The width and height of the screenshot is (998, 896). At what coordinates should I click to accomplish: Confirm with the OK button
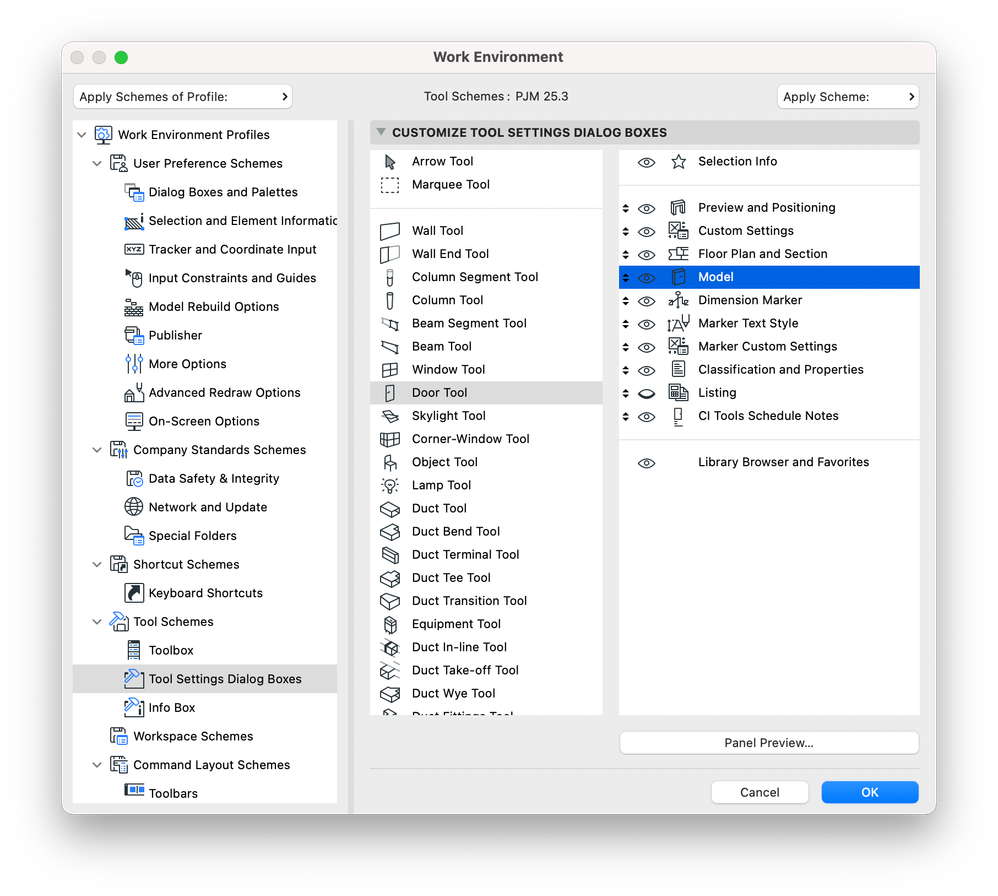(x=869, y=792)
